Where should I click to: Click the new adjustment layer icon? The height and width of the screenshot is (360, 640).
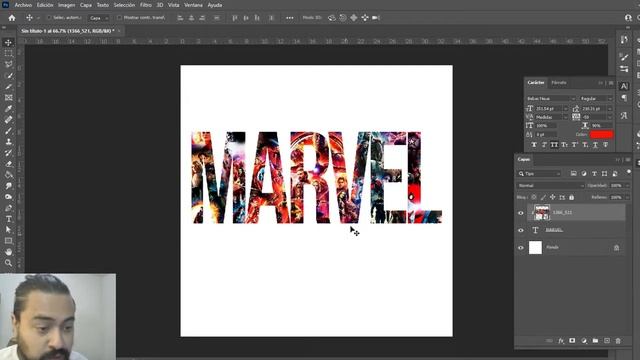584,340
